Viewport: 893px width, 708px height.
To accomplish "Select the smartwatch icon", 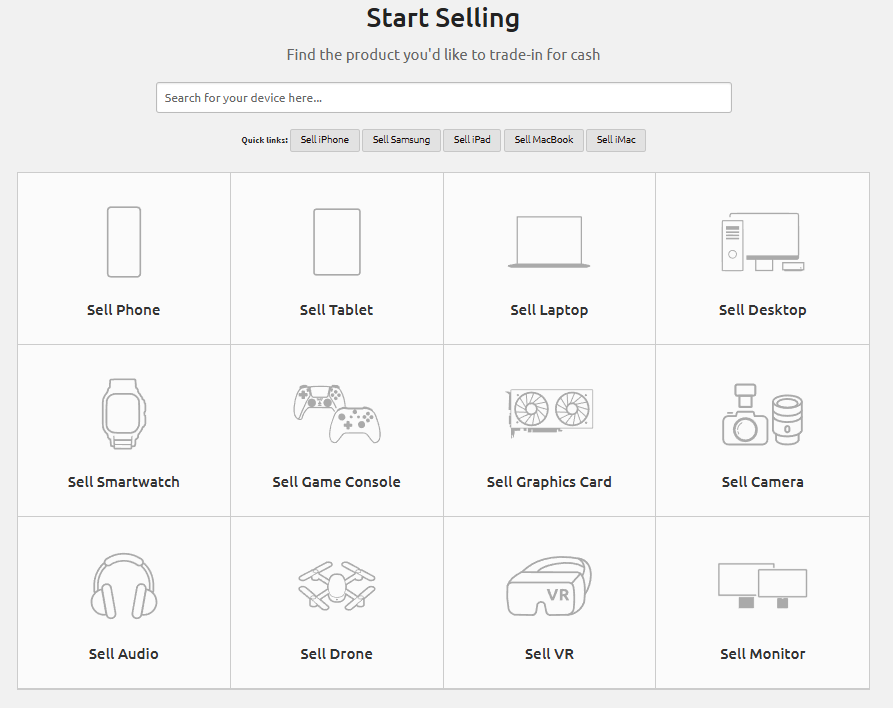I will coord(124,413).
